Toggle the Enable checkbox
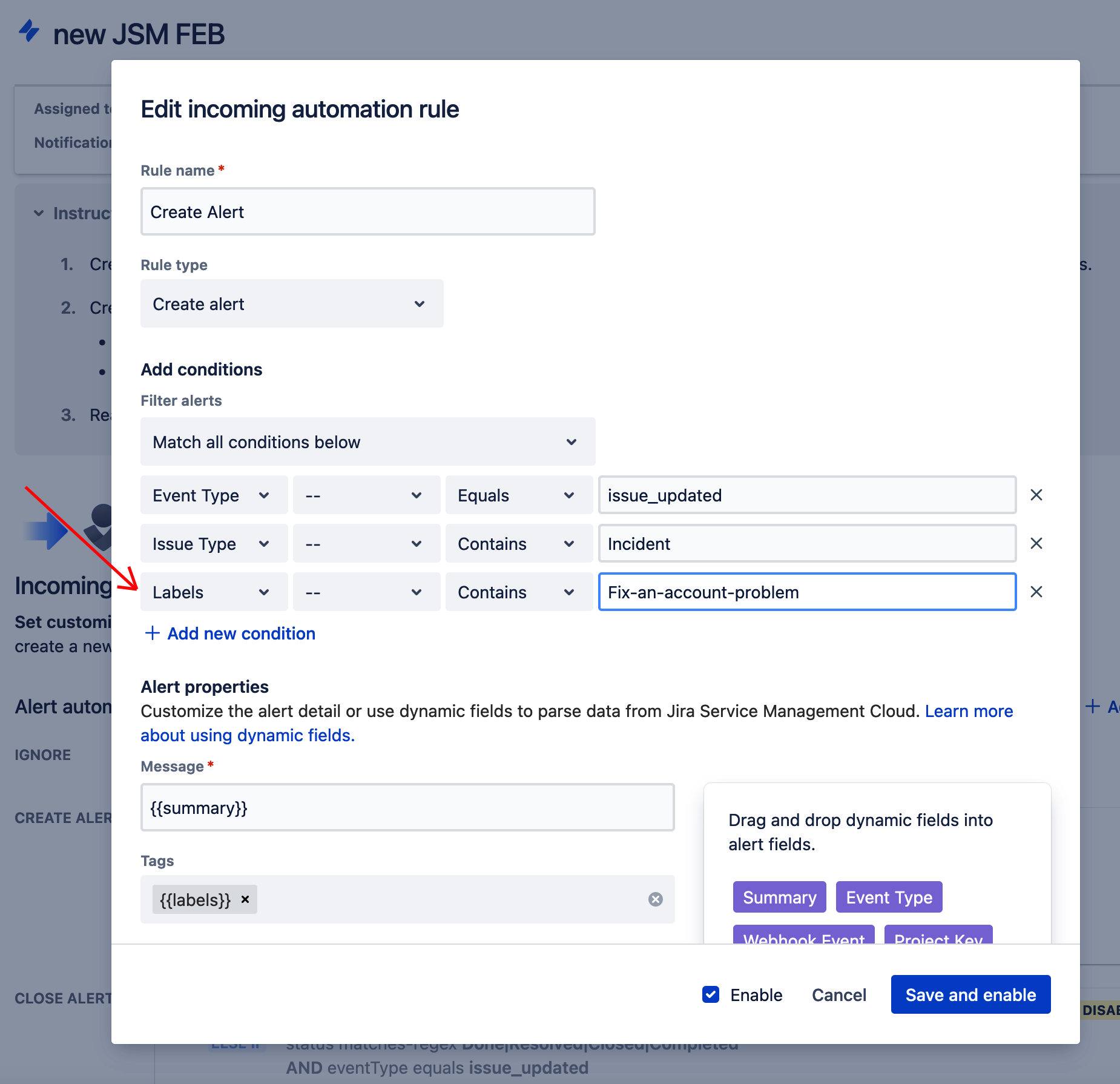Screen dimensions: 1120x1084 [711, 994]
